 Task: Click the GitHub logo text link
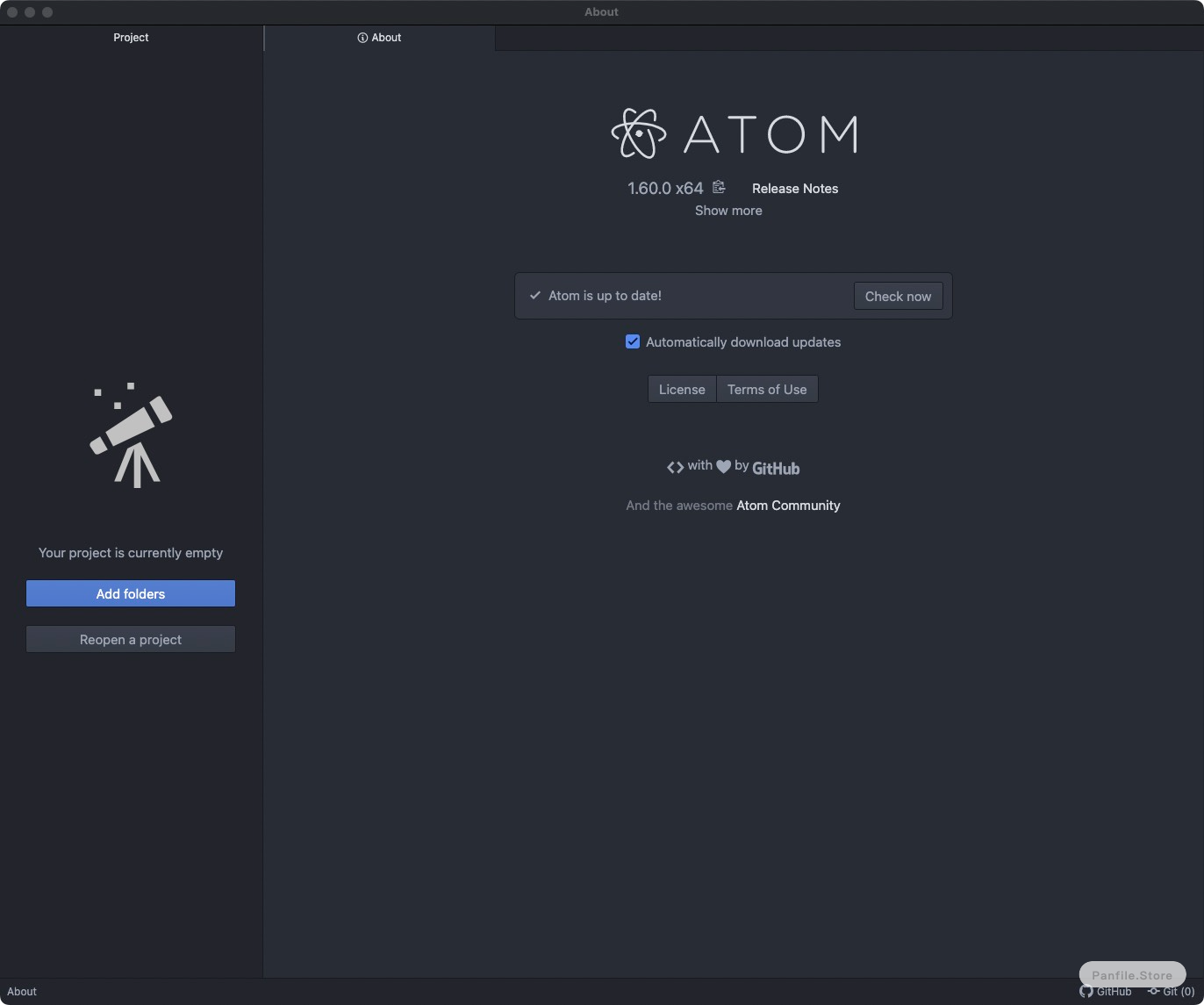[776, 468]
